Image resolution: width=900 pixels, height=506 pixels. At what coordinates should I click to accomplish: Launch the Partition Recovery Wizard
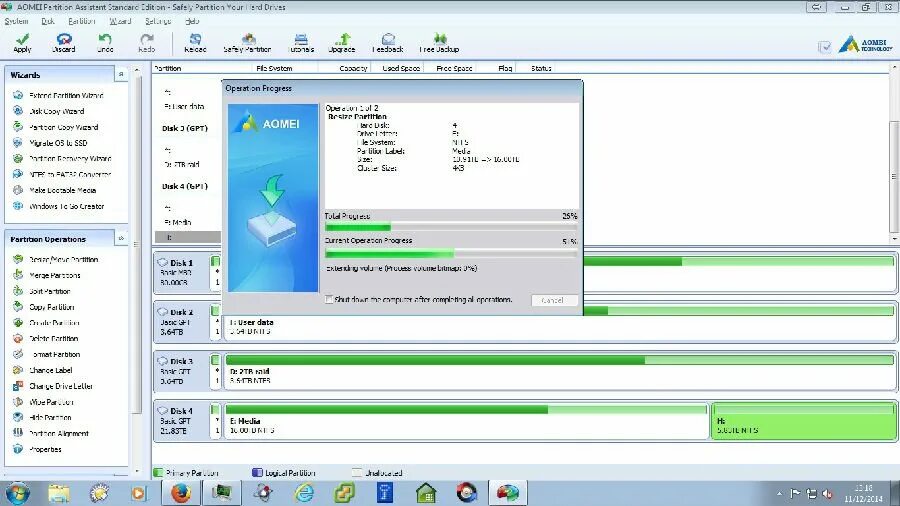[x=70, y=159]
